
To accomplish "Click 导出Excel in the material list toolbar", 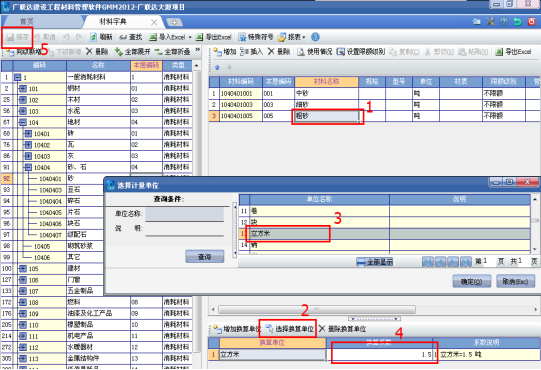I will point(513,52).
